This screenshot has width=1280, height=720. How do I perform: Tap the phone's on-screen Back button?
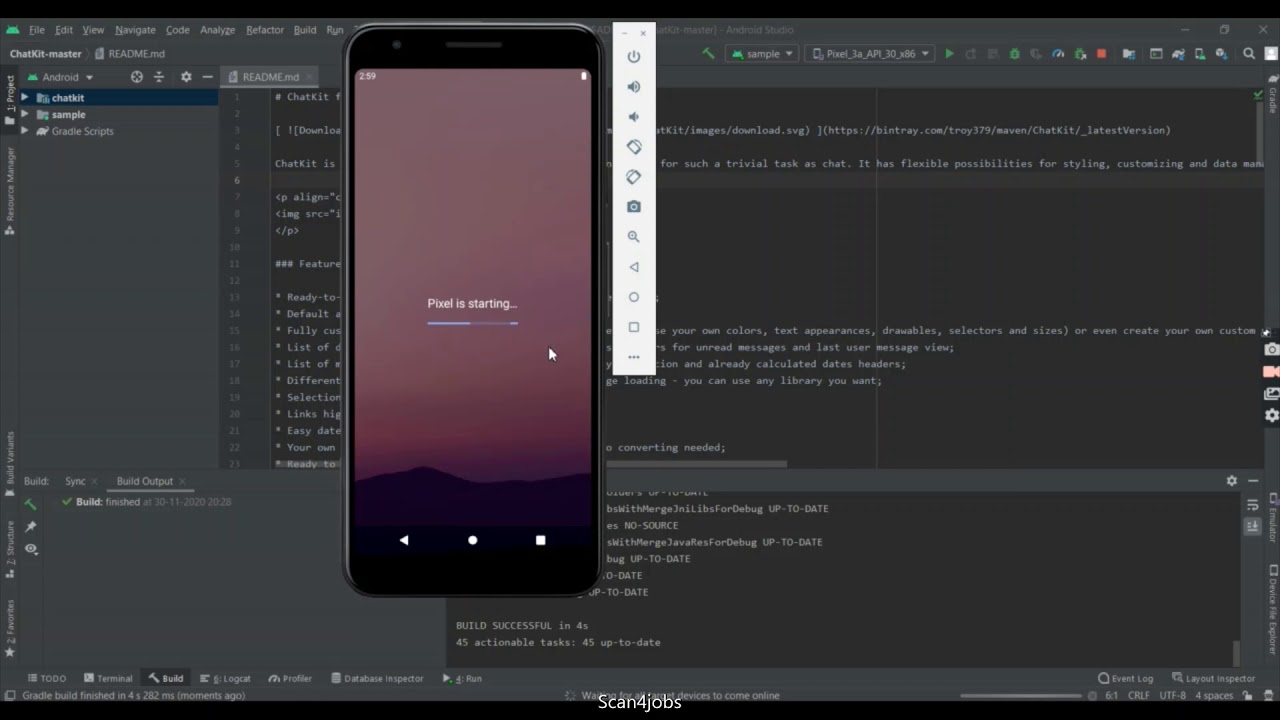coord(404,540)
